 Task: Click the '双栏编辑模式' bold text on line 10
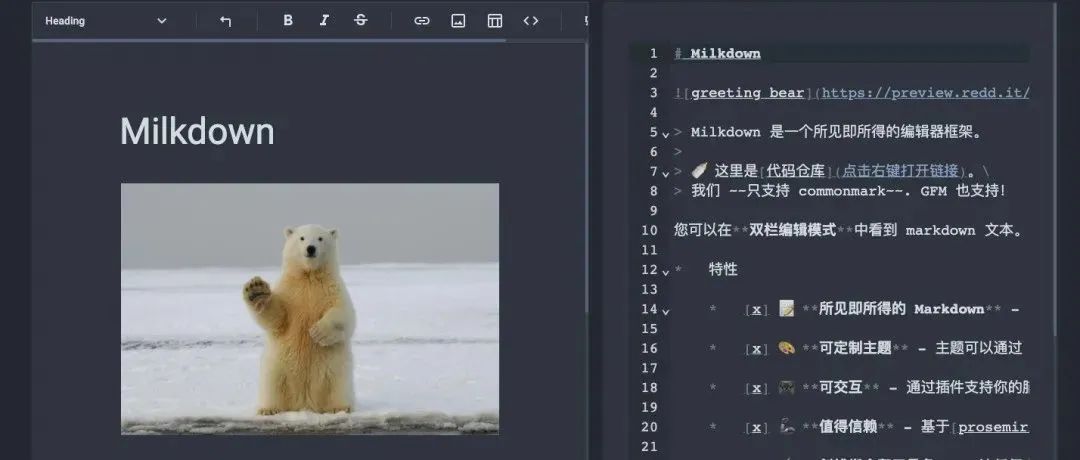793,230
